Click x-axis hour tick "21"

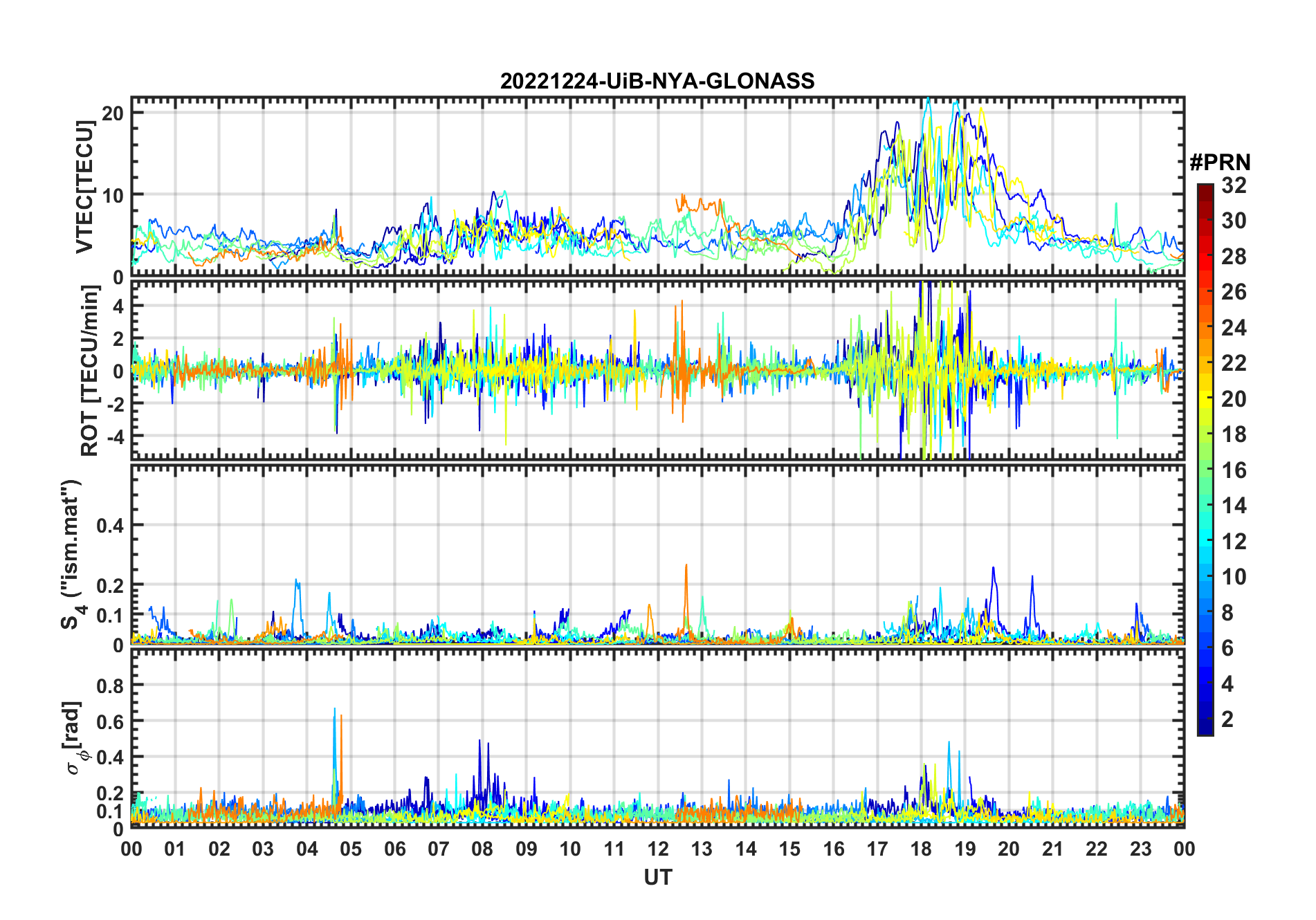click(x=1052, y=849)
